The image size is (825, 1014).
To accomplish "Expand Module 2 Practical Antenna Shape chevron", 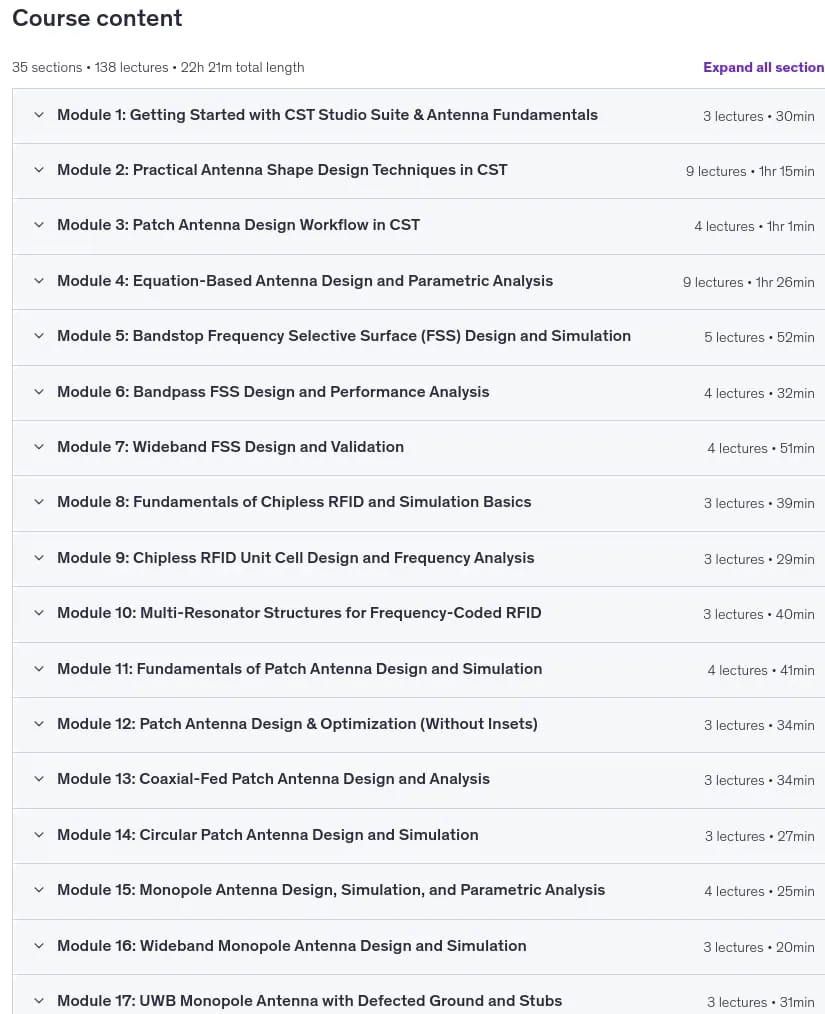I will (x=39, y=170).
